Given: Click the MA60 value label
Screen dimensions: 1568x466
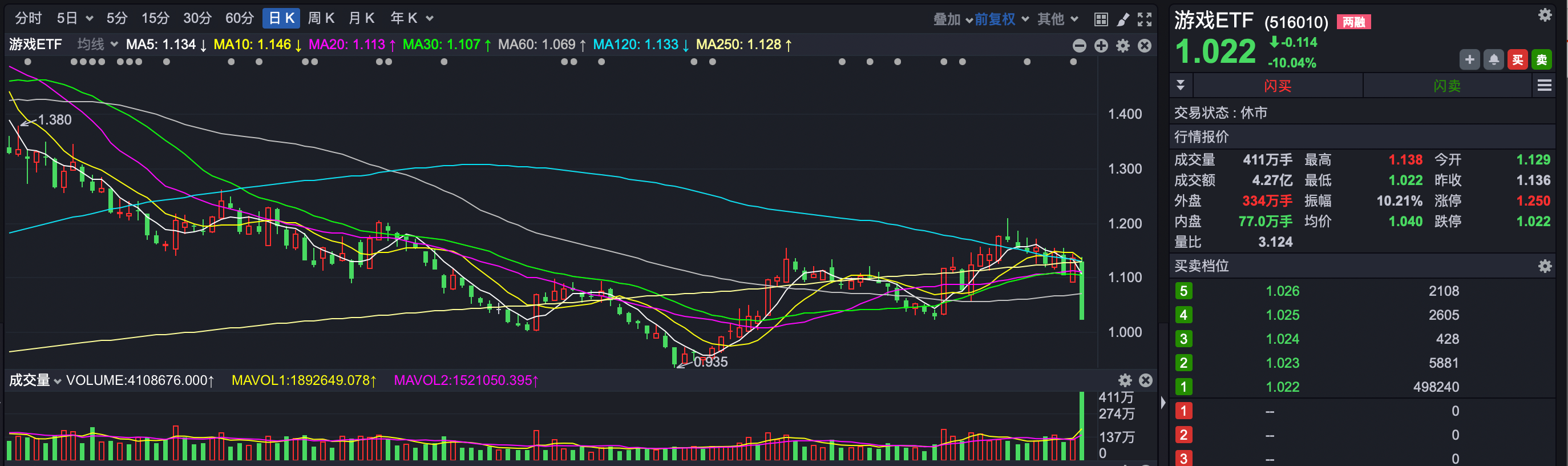Looking at the screenshot, I should click(542, 45).
